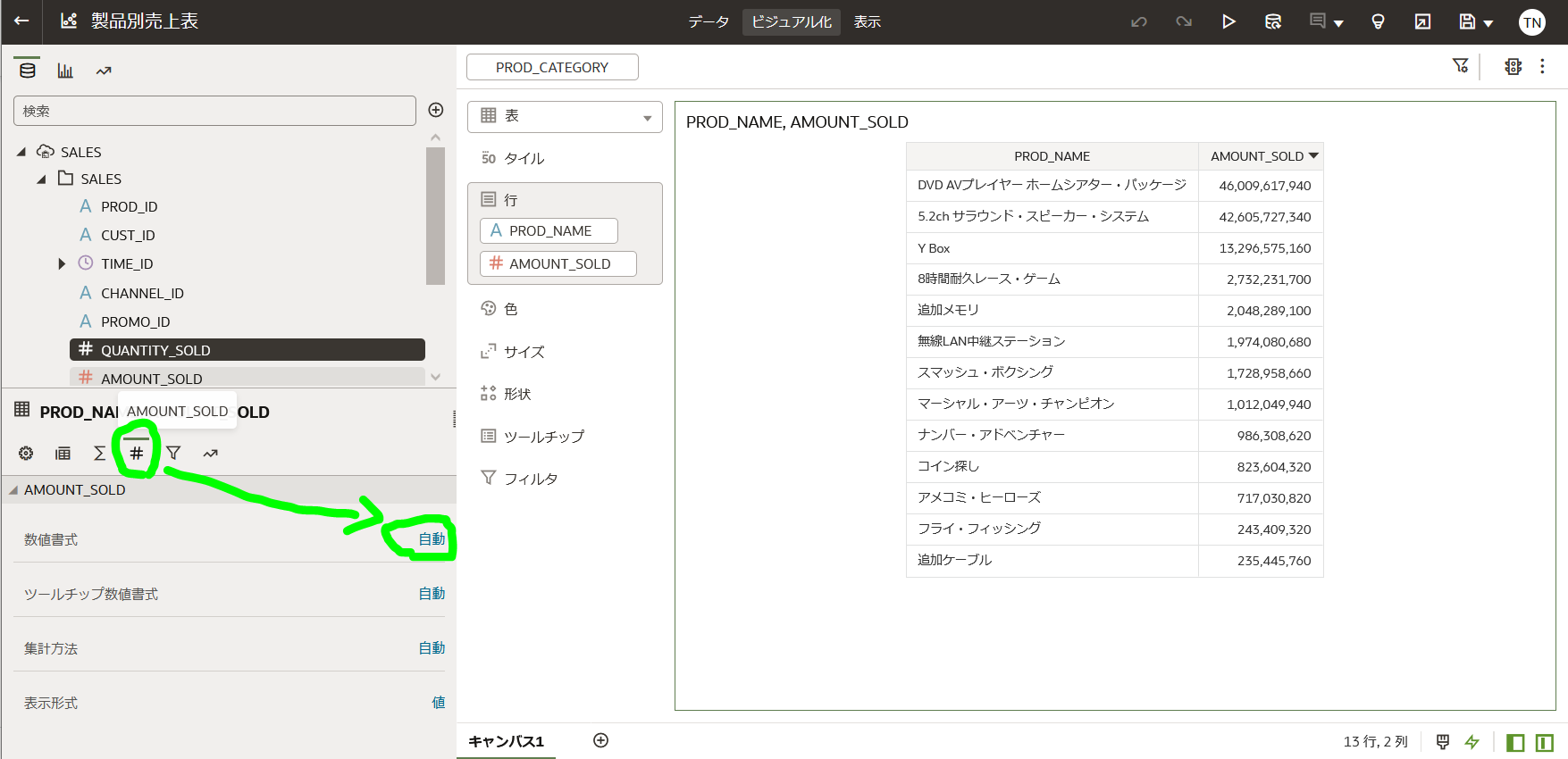Select QUANTITY_SOLD in data tree
1568x759 pixels.
pyautogui.click(x=247, y=350)
